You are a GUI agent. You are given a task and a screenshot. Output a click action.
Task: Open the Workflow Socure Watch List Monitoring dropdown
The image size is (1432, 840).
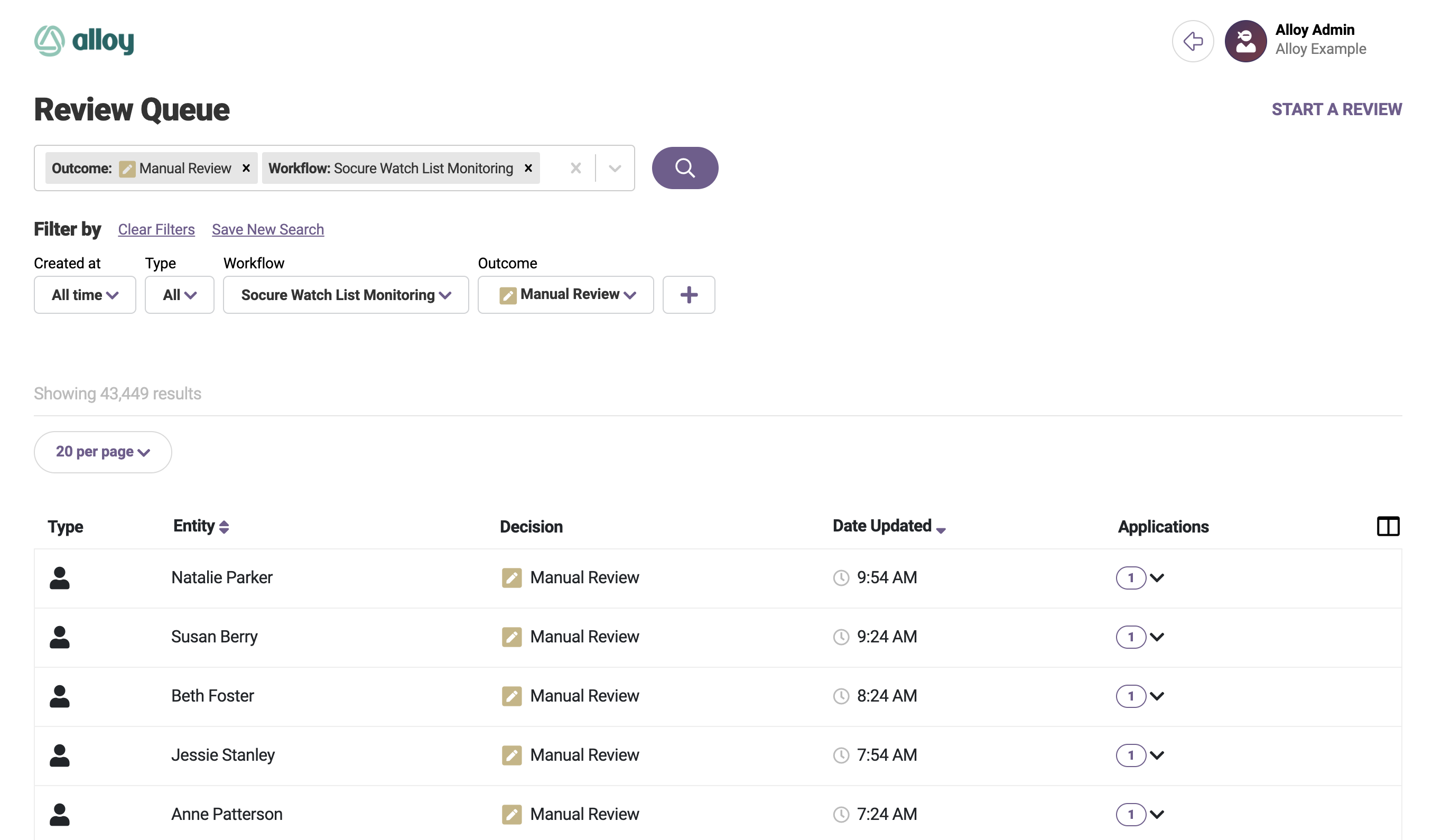tap(346, 295)
